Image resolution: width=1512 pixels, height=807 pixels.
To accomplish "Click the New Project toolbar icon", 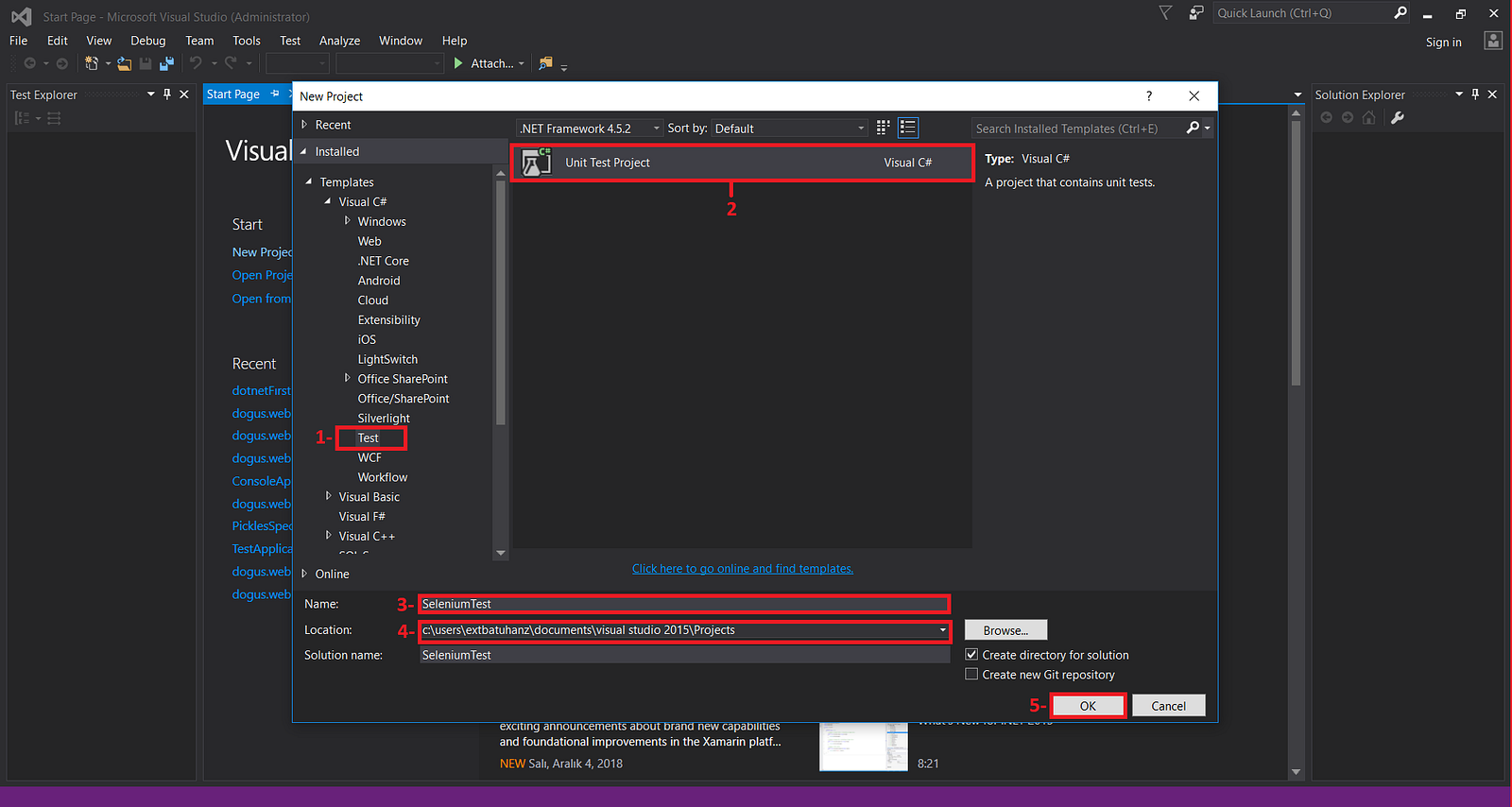I will coord(92,63).
